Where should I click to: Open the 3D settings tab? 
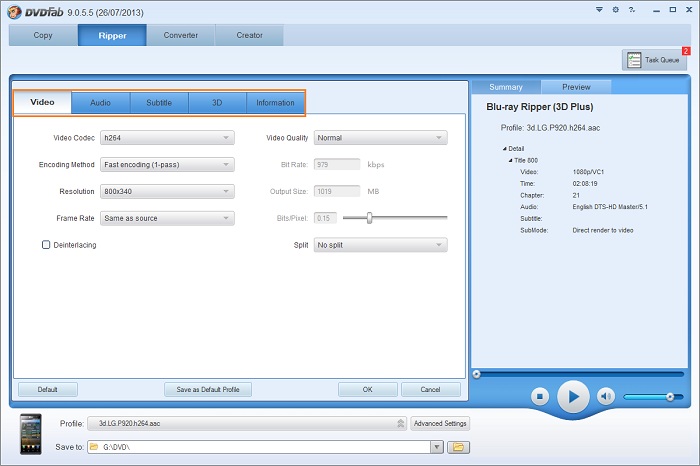click(217, 103)
